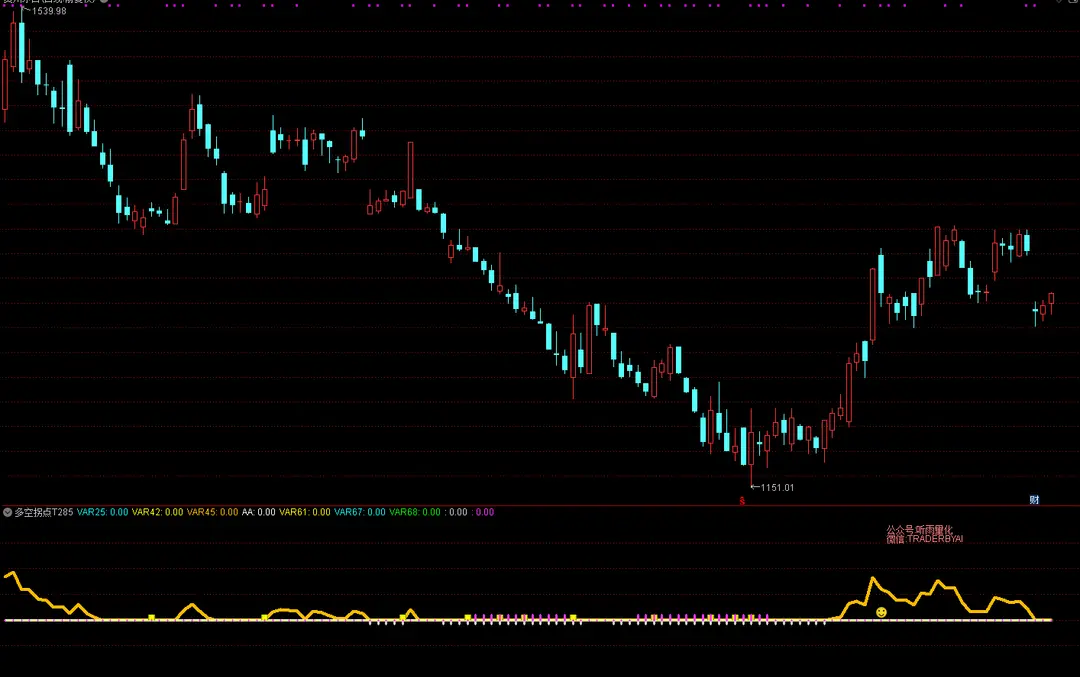Image resolution: width=1080 pixels, height=677 pixels.
Task: Click the magenta 0.00 value at the end of the indicator row
Action: (485, 512)
